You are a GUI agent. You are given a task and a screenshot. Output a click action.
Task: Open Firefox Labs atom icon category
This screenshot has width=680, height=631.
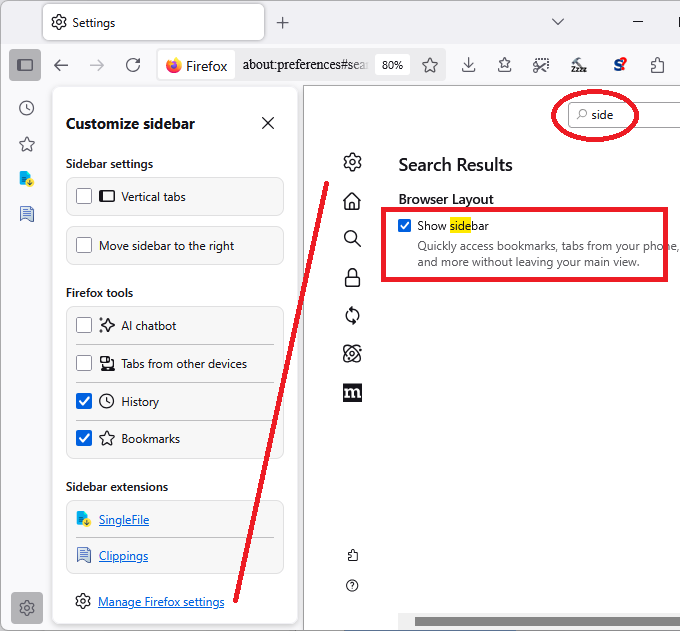tap(352, 354)
